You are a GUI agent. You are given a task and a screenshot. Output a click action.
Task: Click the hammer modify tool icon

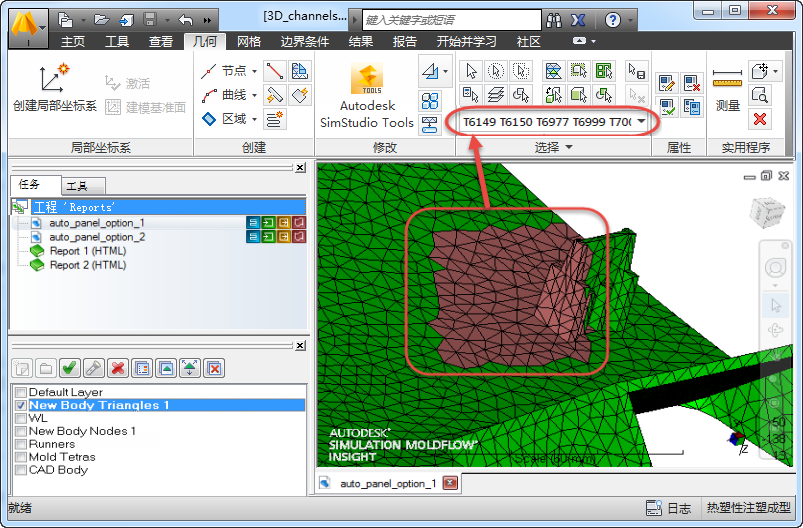[274, 95]
